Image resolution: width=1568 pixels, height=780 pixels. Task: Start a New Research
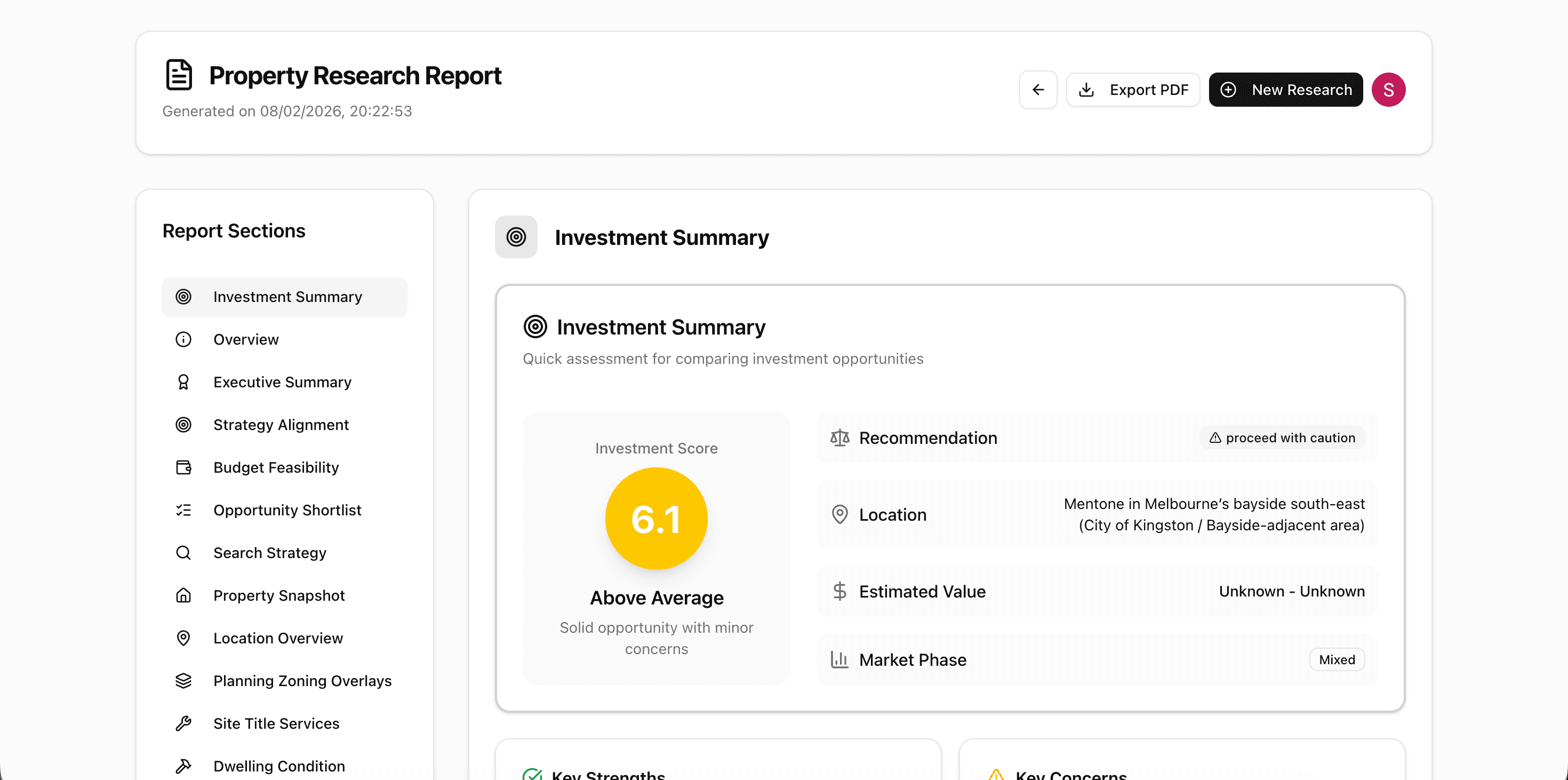[1285, 90]
